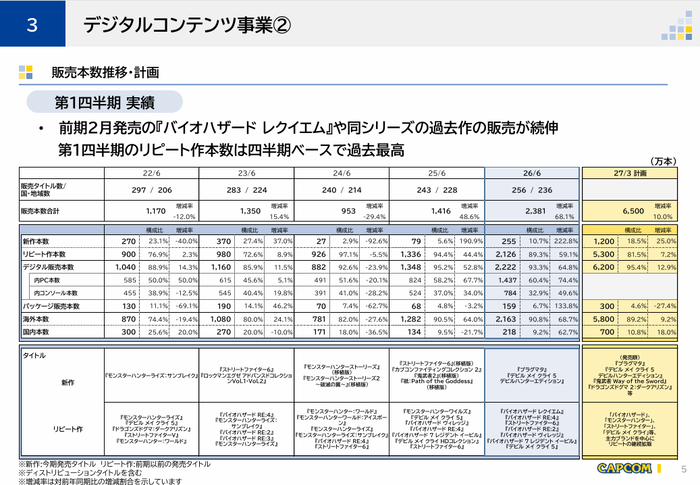Click the cell showing 243 / 228
This screenshot has width=700, height=485.
(437, 190)
